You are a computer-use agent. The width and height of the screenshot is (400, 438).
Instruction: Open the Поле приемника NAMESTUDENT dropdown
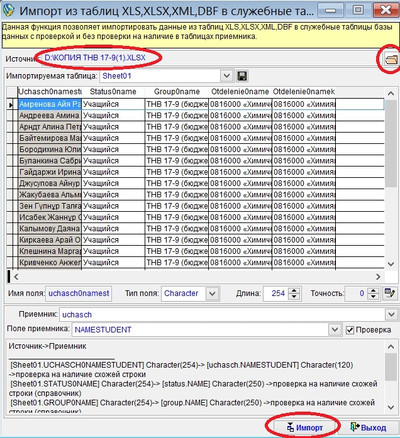click(x=335, y=330)
